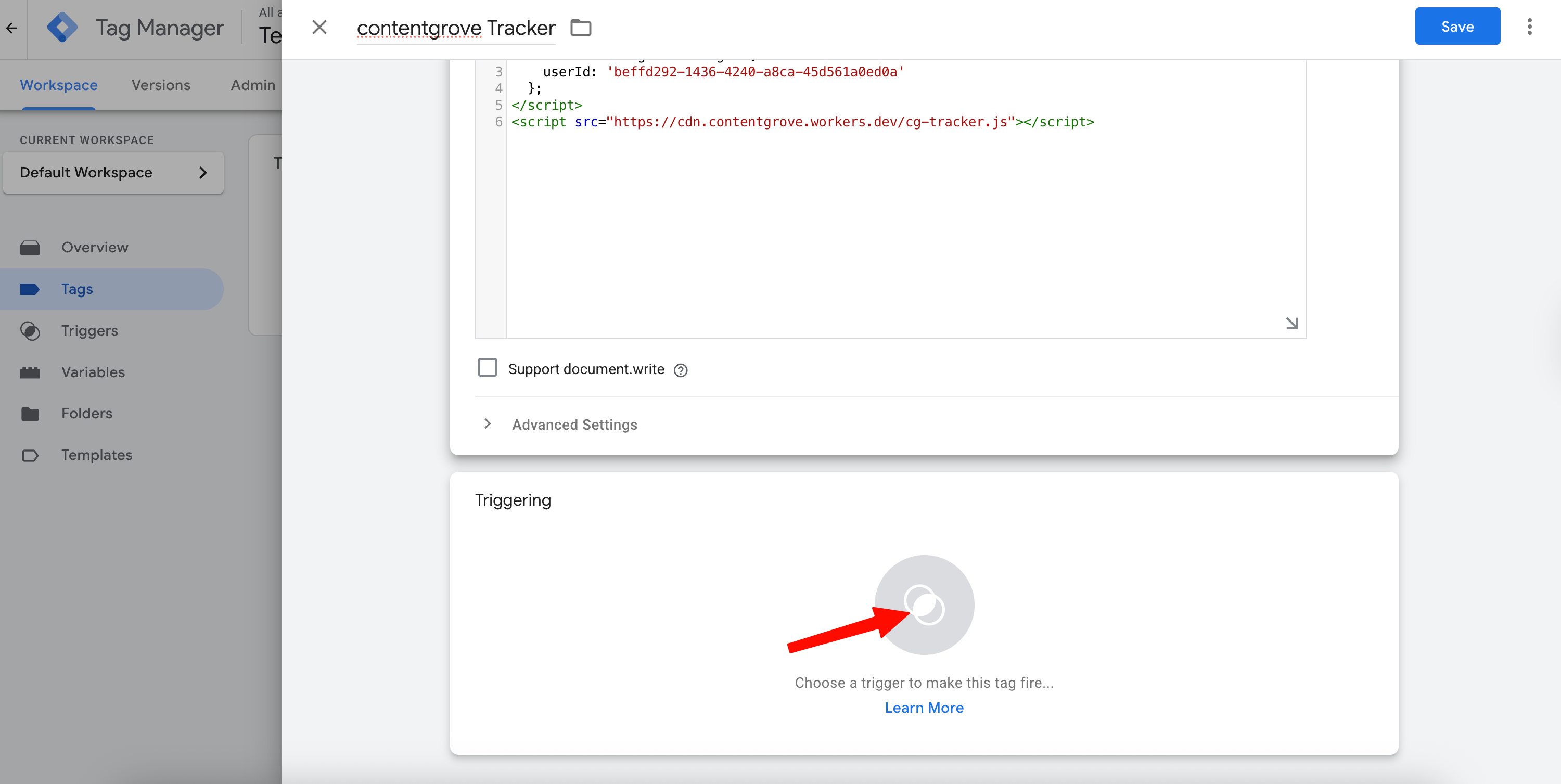The height and width of the screenshot is (784, 1561).
Task: Click the back arrow at top left
Action: (11, 28)
